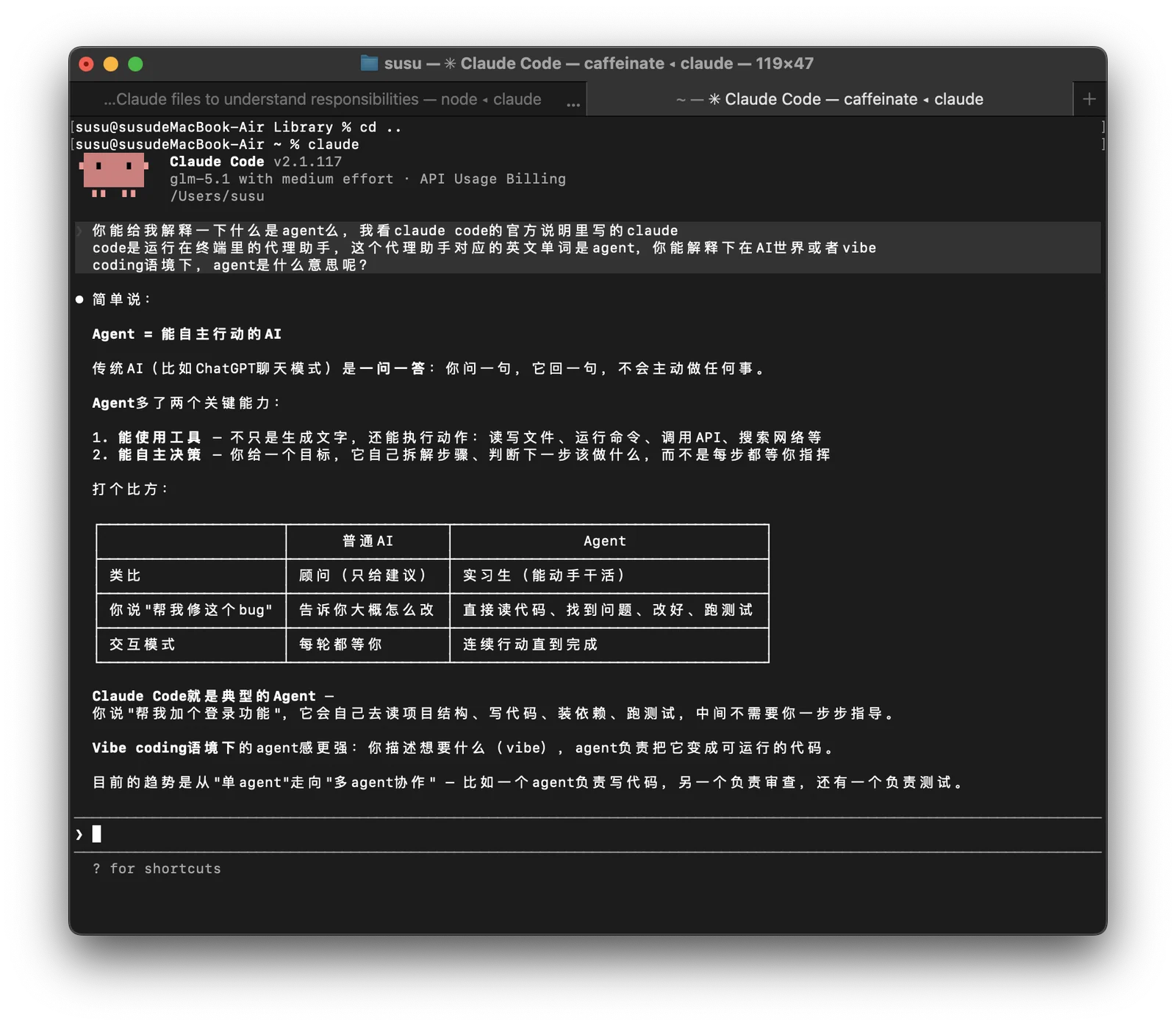Close the terminal window with red button
The height and width of the screenshot is (1026, 1176).
point(87,64)
